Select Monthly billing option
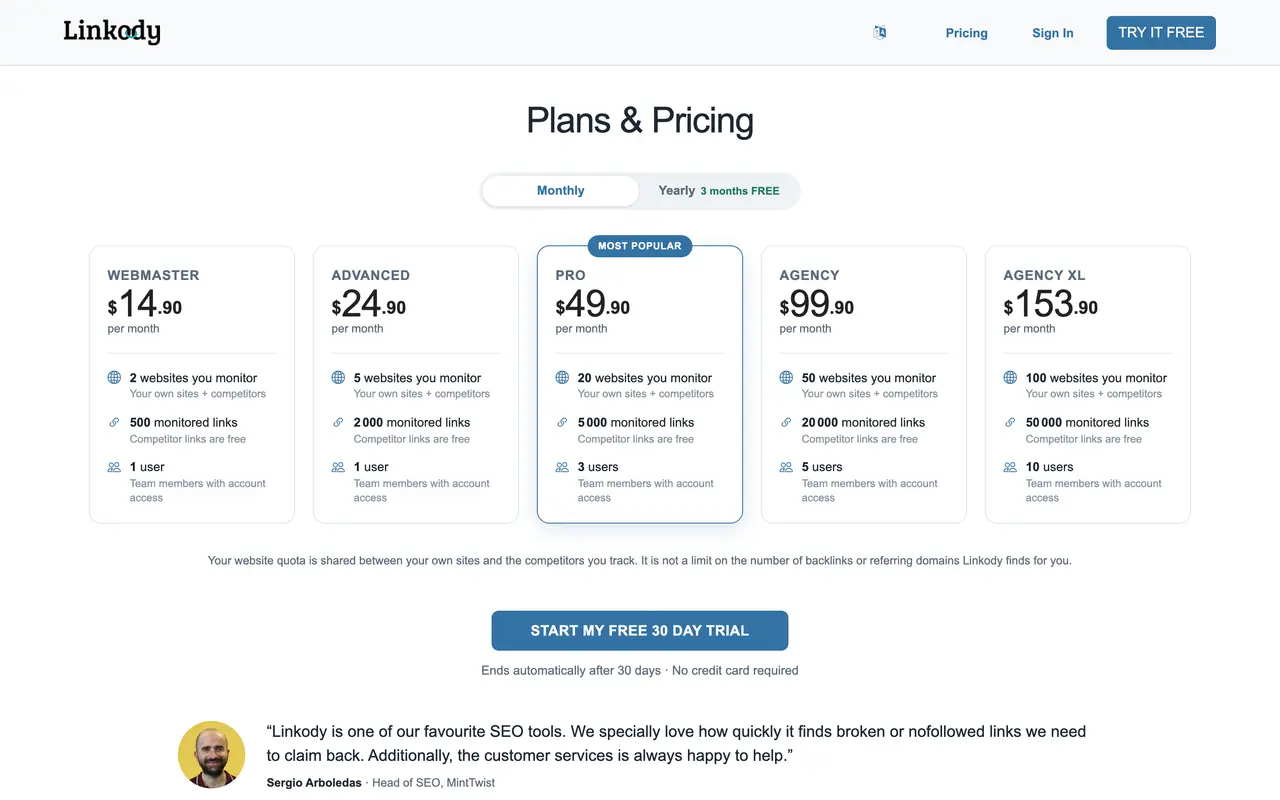Screen dimensions: 1280x800 (560, 191)
